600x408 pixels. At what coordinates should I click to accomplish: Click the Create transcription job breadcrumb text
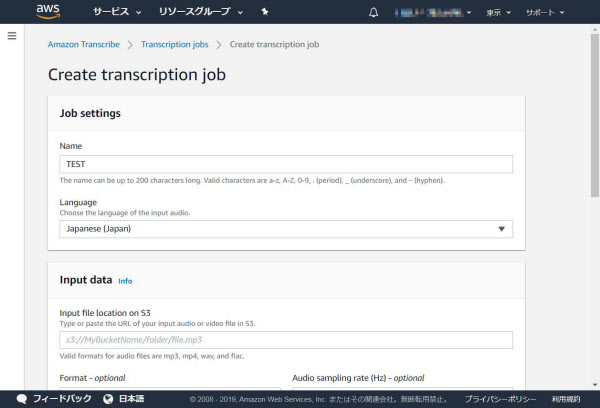[274, 44]
